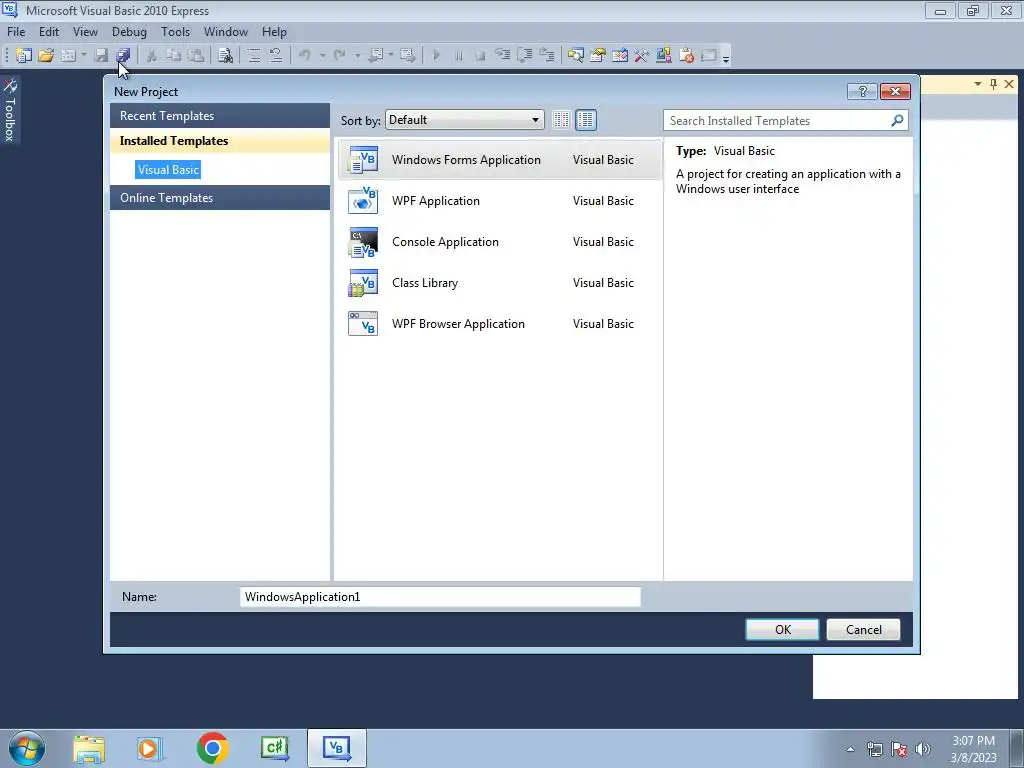Expand Online Templates section
This screenshot has height=768, width=1024.
pos(219,198)
